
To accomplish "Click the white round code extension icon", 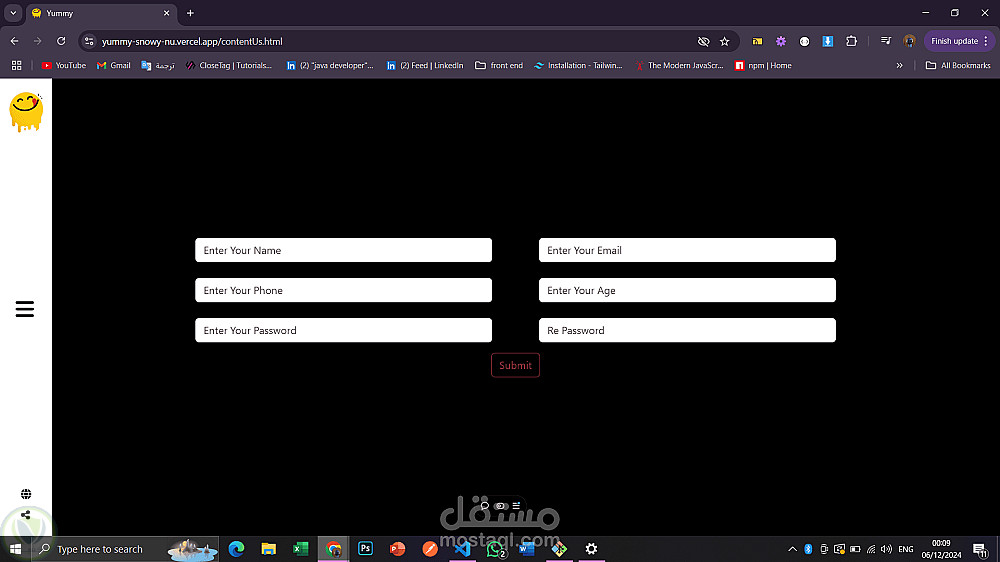I will [x=804, y=41].
